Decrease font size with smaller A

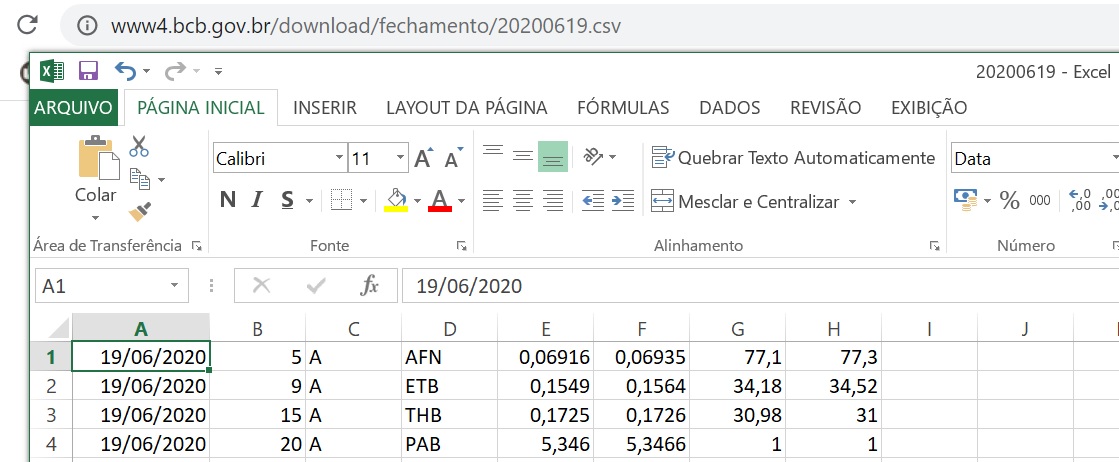point(452,158)
